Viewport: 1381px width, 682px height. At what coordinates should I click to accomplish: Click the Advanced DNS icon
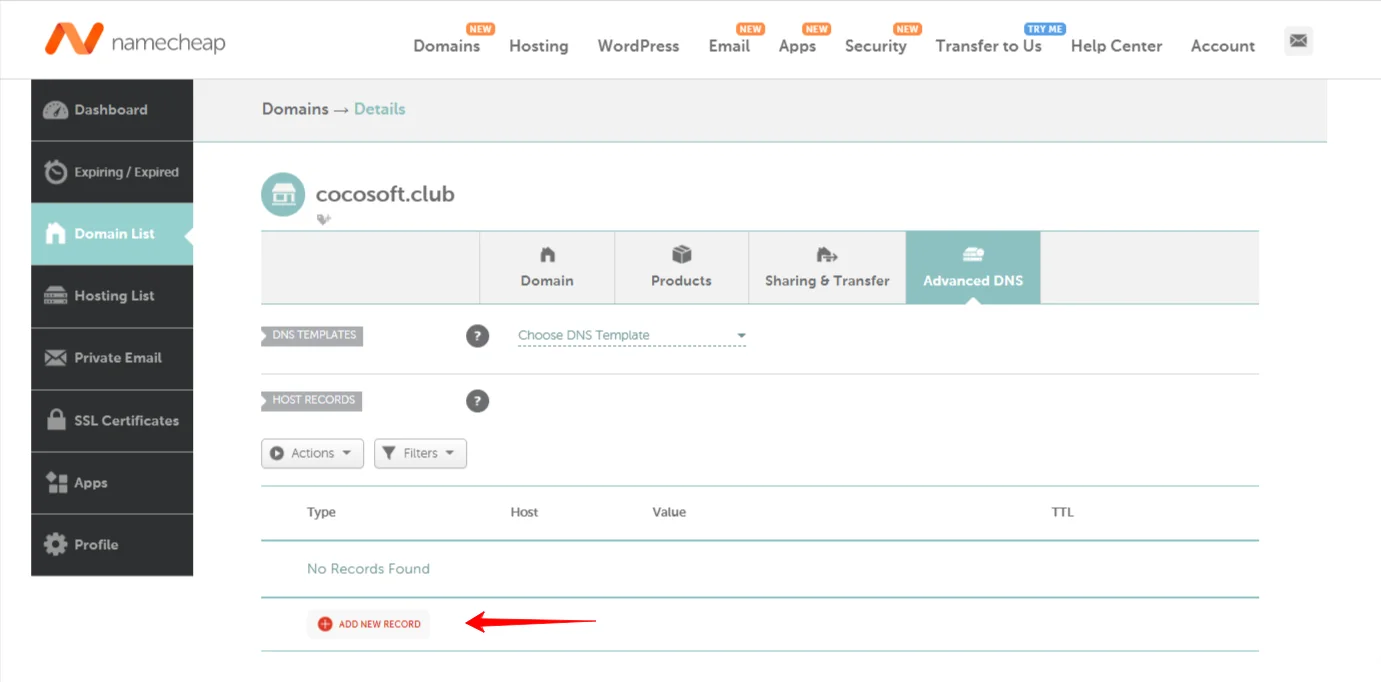click(x=973, y=254)
